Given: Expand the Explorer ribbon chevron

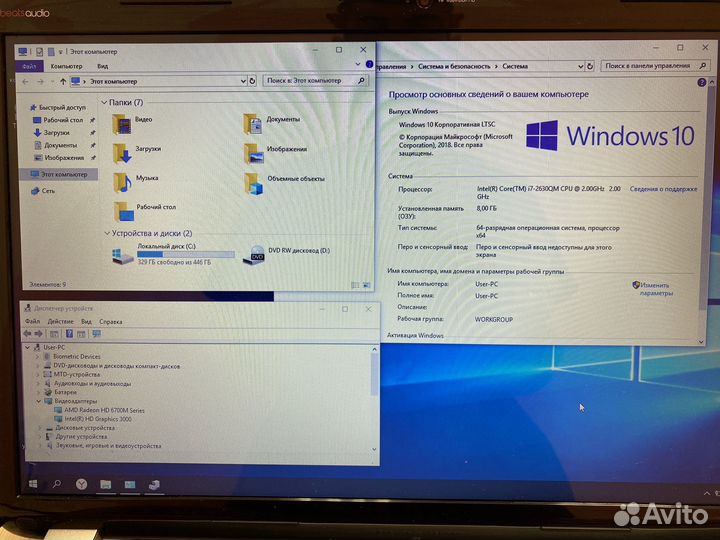Looking at the screenshot, I should (358, 64).
